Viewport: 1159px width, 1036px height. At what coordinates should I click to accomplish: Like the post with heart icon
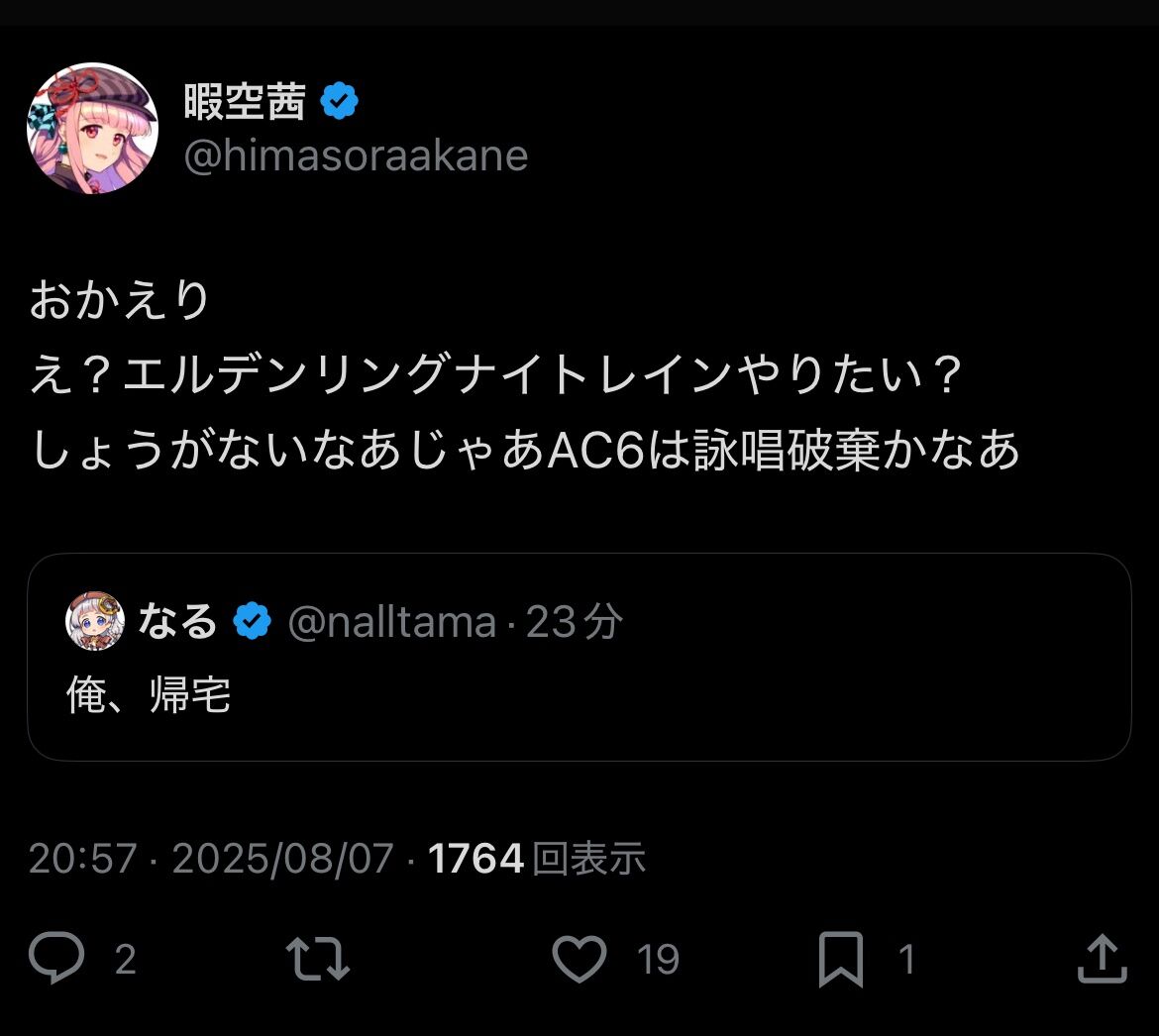(579, 959)
